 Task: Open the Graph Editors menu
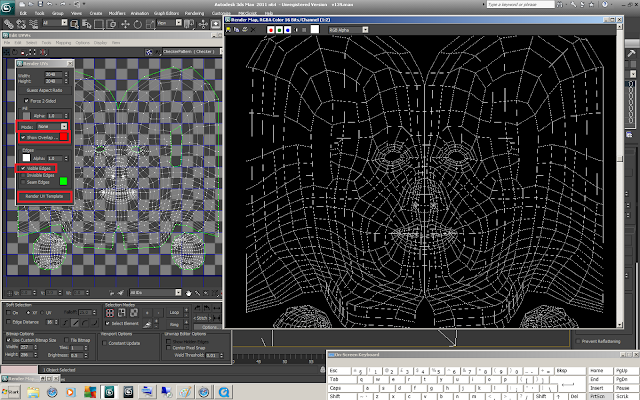click(167, 13)
